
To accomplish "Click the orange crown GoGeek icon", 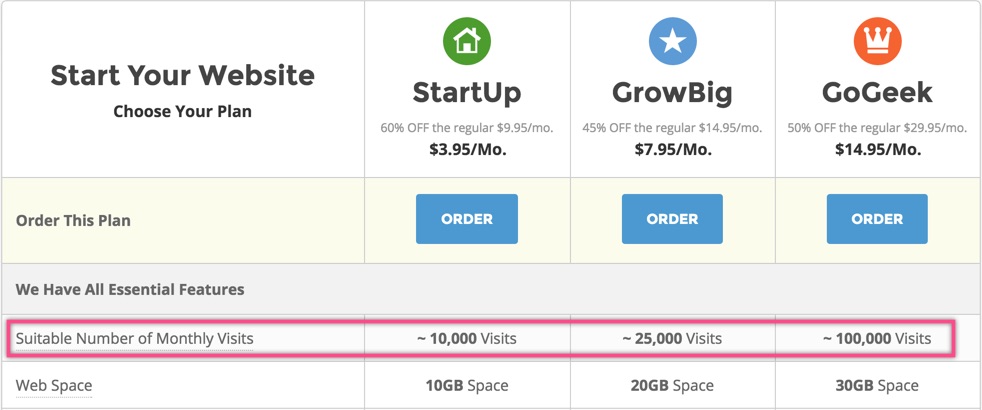I will point(877,41).
